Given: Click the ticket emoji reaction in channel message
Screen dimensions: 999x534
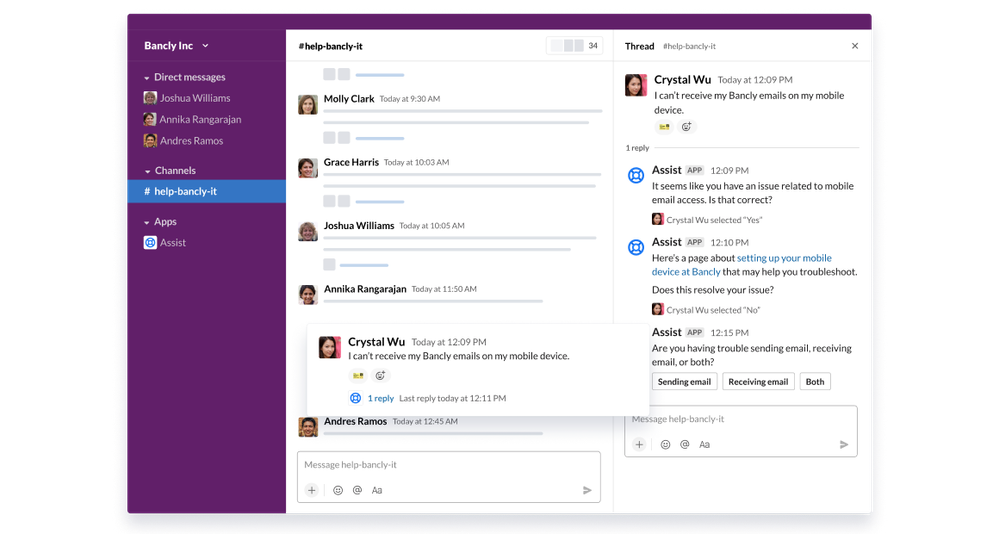Looking at the screenshot, I should [358, 376].
